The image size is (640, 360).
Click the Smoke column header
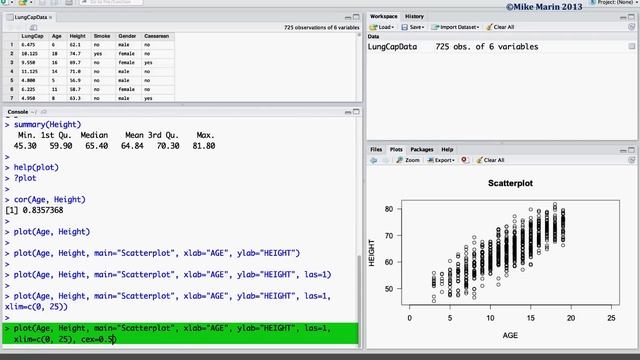102,36
